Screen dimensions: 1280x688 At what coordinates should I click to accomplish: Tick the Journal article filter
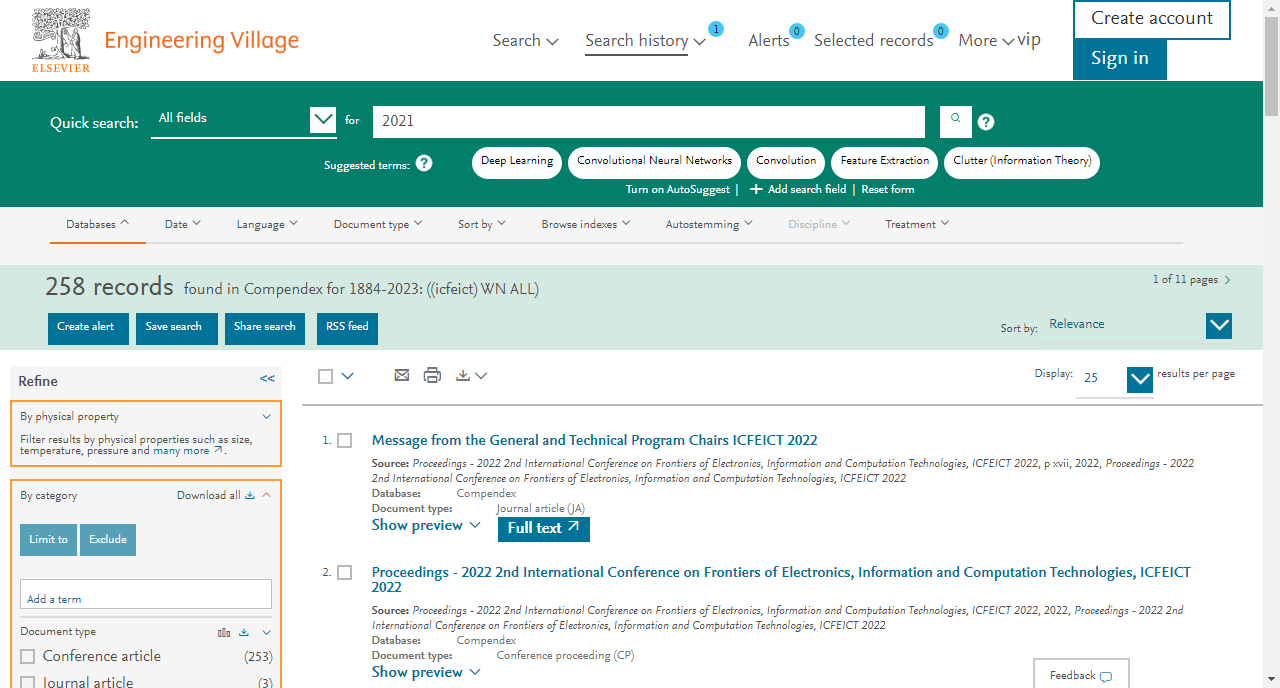click(28, 682)
